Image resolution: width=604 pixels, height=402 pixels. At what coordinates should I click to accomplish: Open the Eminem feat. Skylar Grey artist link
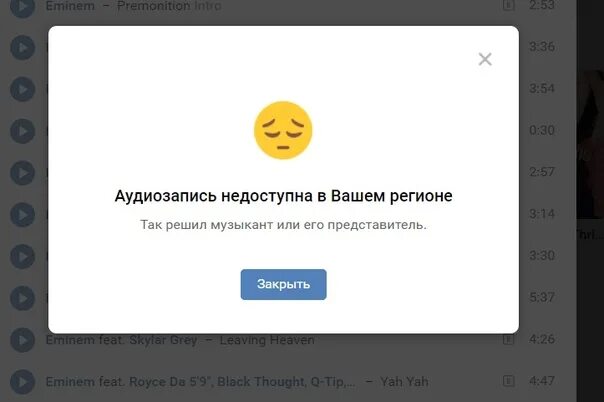[x=122, y=340]
